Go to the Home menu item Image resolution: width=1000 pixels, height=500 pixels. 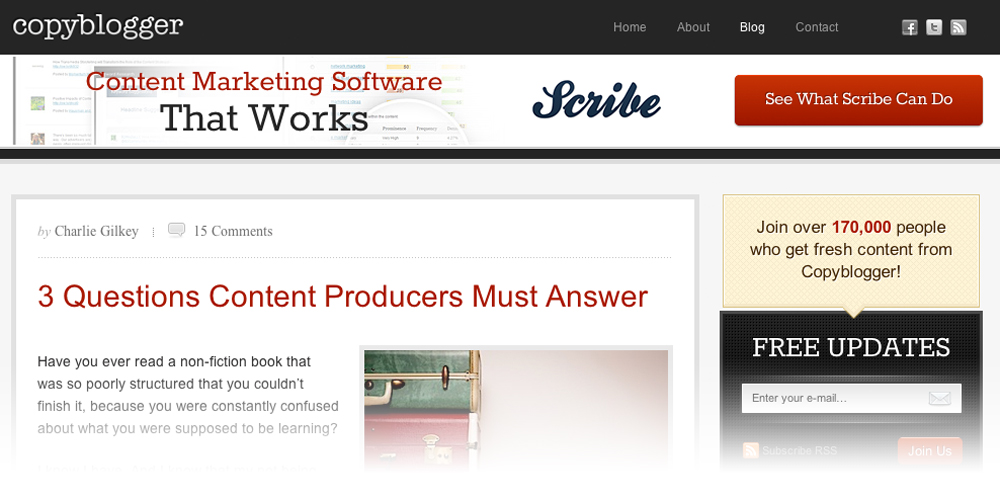click(x=629, y=27)
